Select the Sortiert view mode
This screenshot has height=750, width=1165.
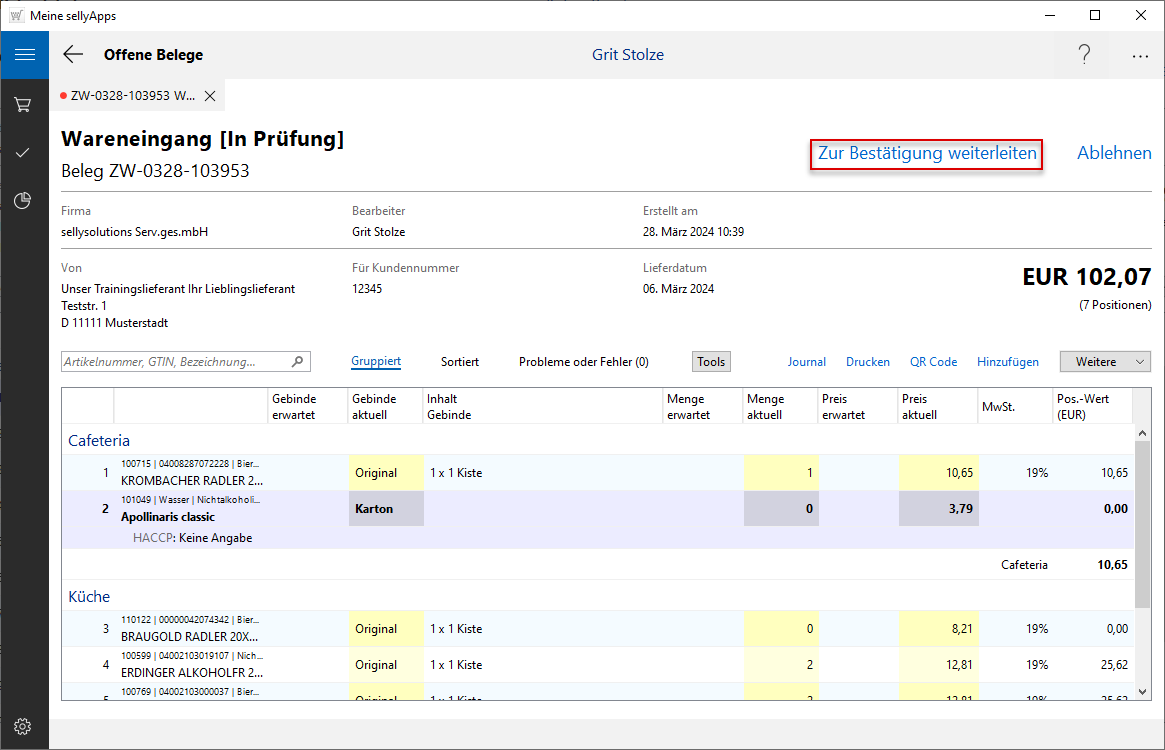click(x=460, y=362)
